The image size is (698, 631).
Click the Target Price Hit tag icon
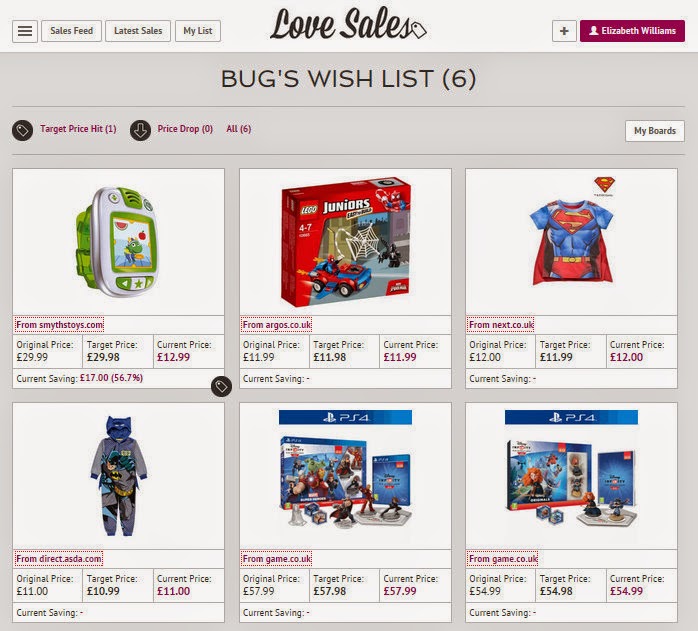(22, 130)
